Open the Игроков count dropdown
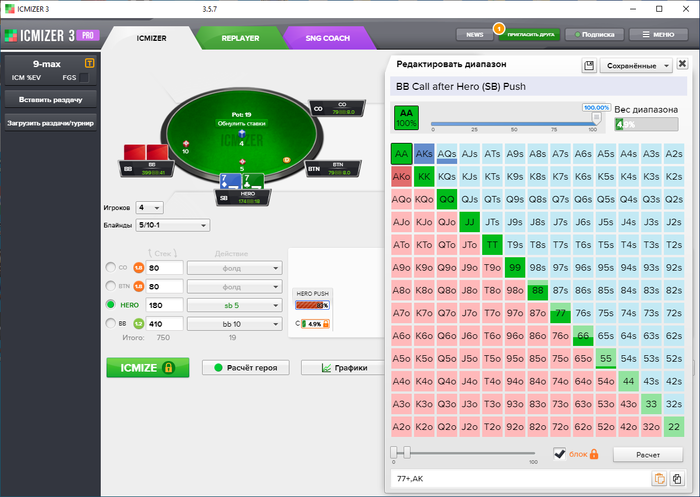The width and height of the screenshot is (700, 497). tap(149, 208)
